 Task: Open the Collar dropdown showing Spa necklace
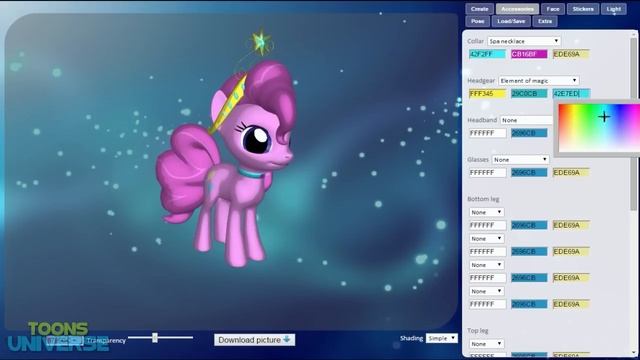[x=524, y=41]
